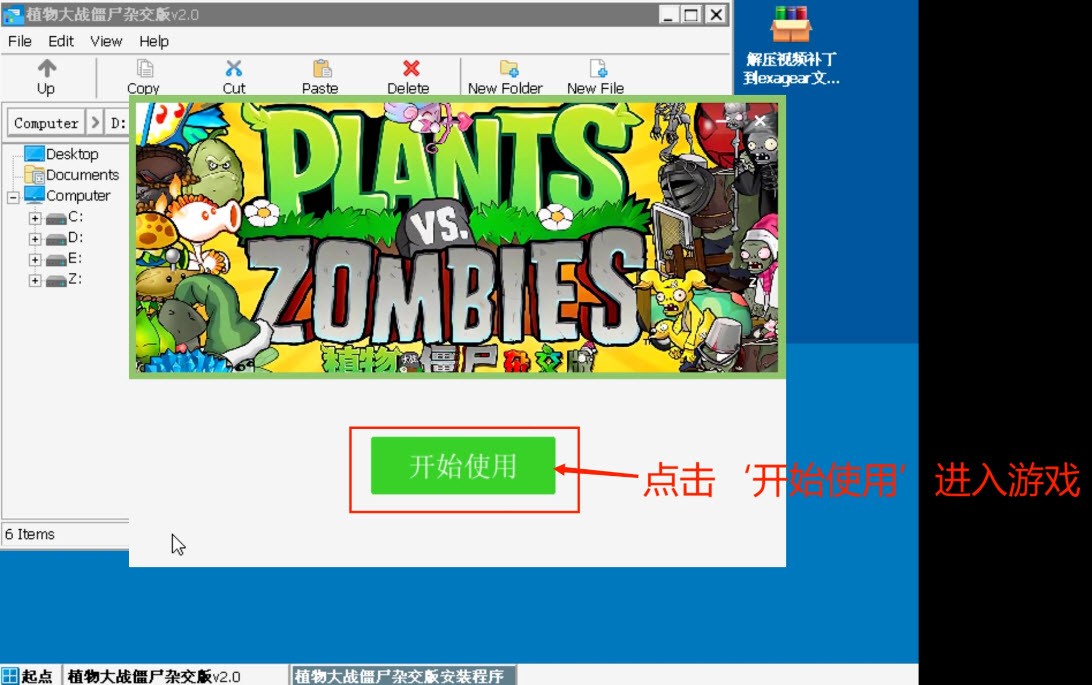Select Documents in the folder tree
Image resolution: width=1092 pixels, height=685 pixels.
tap(82, 175)
